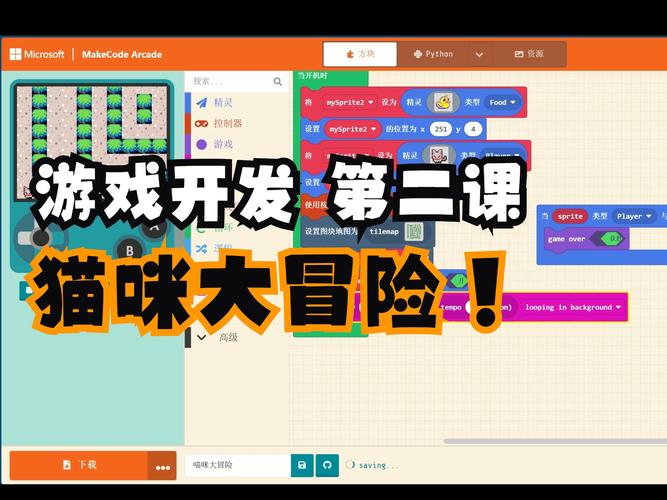Screen dimensions: 667x500
Task: Click the magnifier search icon
Action: (277, 81)
